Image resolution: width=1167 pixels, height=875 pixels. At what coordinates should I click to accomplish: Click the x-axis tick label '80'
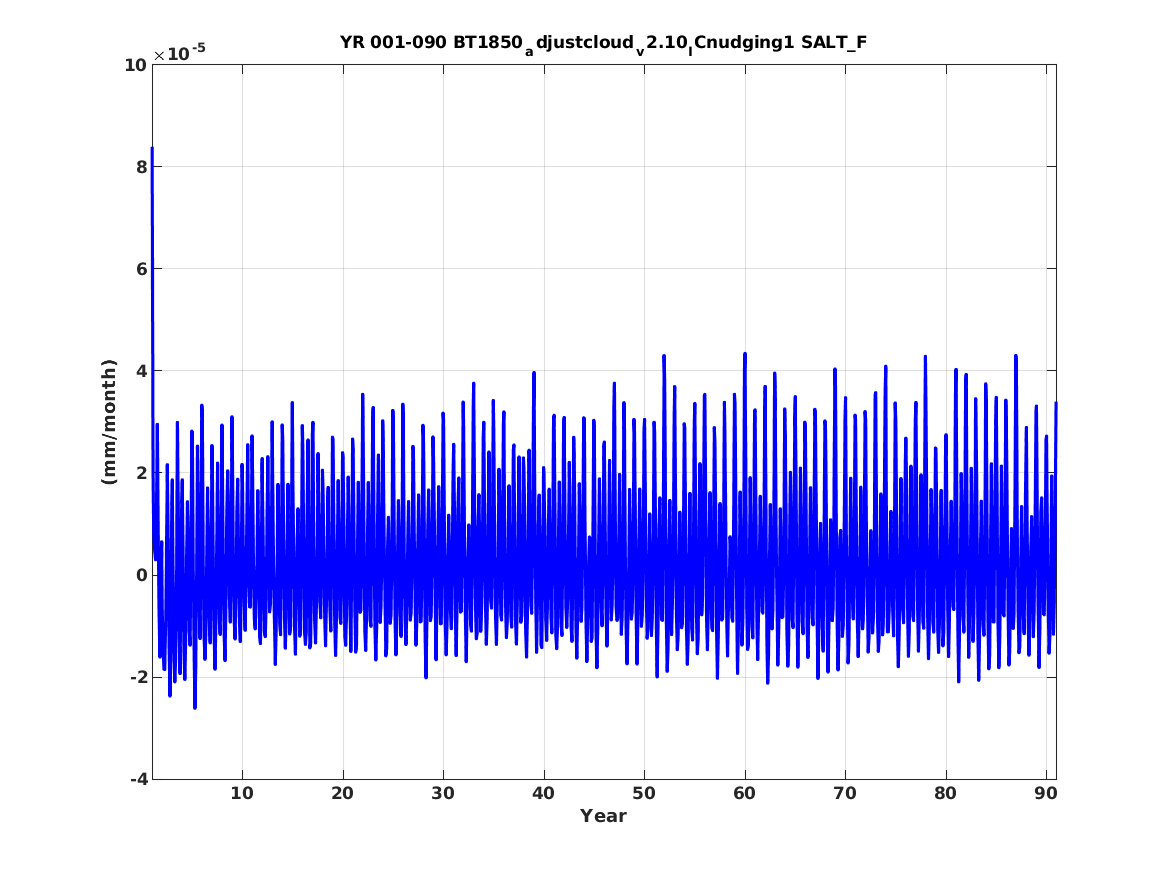pos(945,793)
